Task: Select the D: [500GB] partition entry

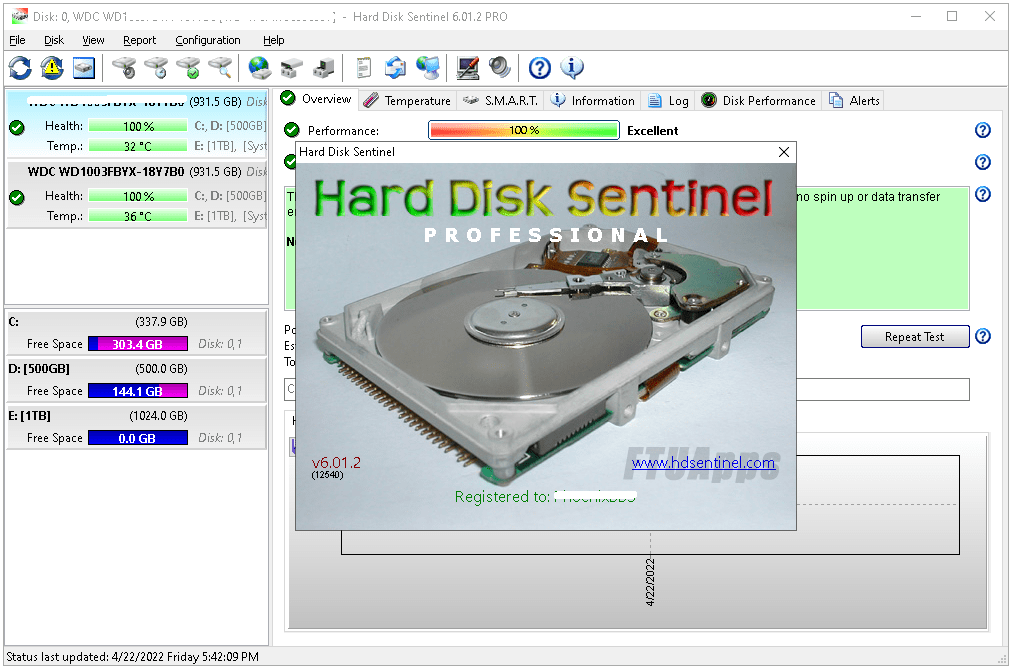Action: (136, 380)
